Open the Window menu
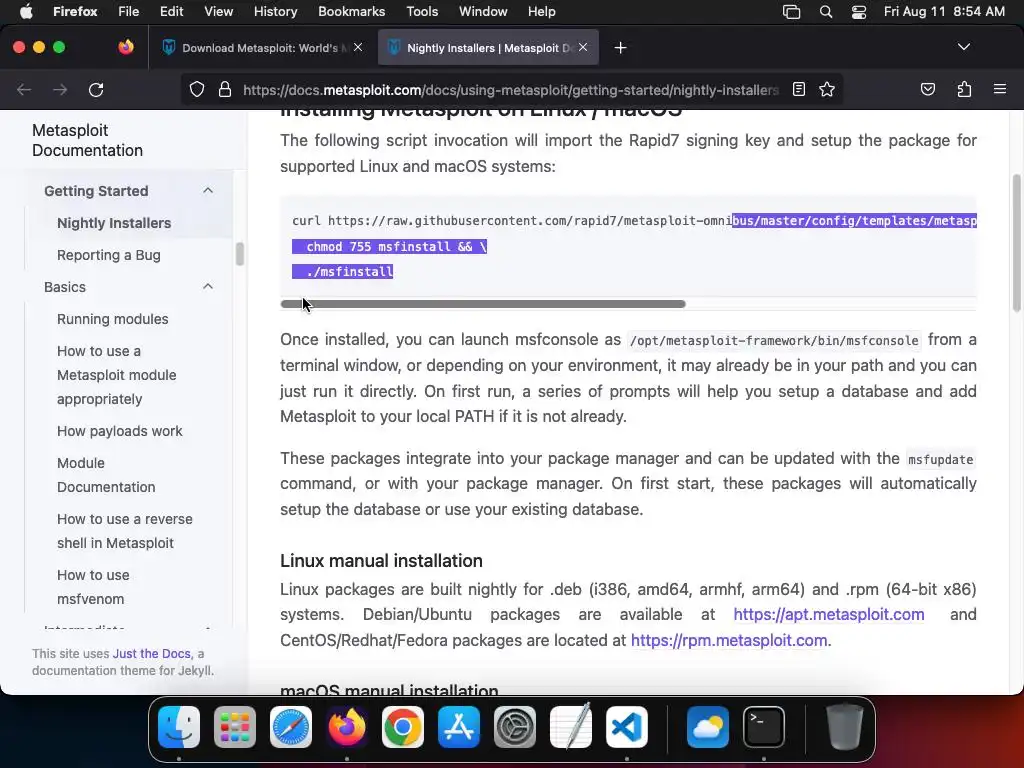Image resolution: width=1024 pixels, height=768 pixels. point(483,11)
